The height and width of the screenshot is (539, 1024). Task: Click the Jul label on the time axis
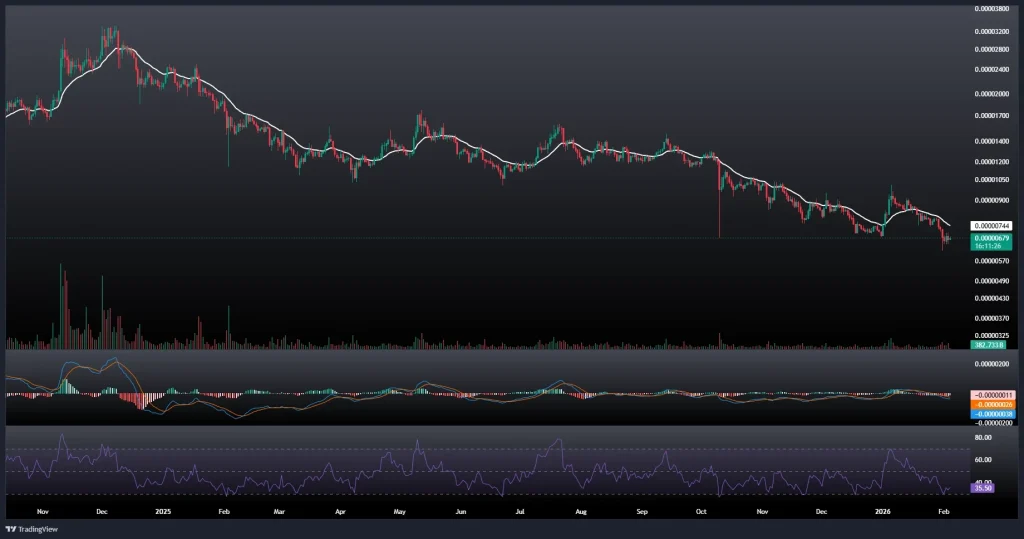[520, 509]
